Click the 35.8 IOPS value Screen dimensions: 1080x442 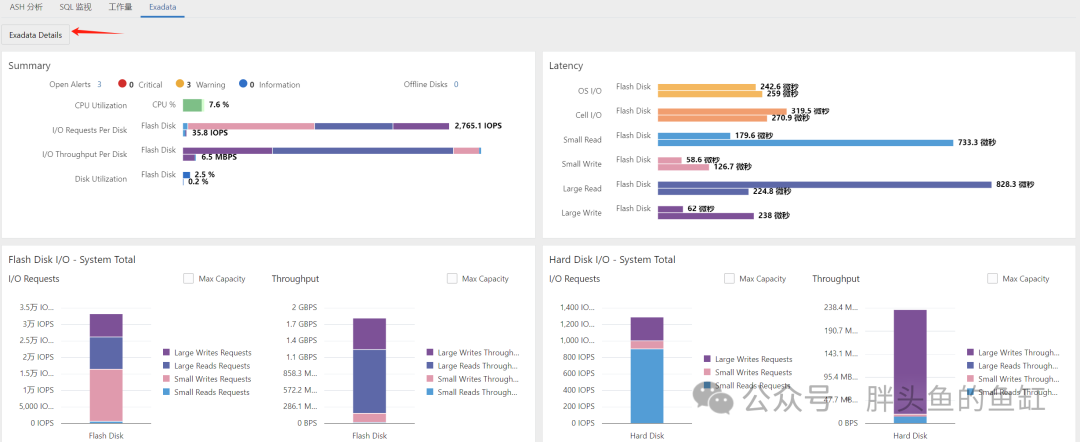point(209,133)
